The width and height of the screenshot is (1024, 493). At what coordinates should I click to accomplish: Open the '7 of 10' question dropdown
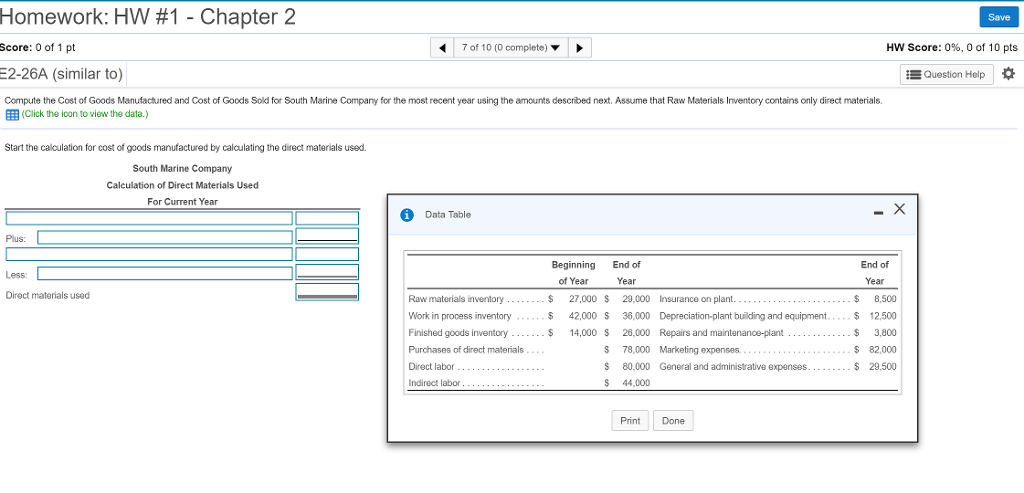511,48
